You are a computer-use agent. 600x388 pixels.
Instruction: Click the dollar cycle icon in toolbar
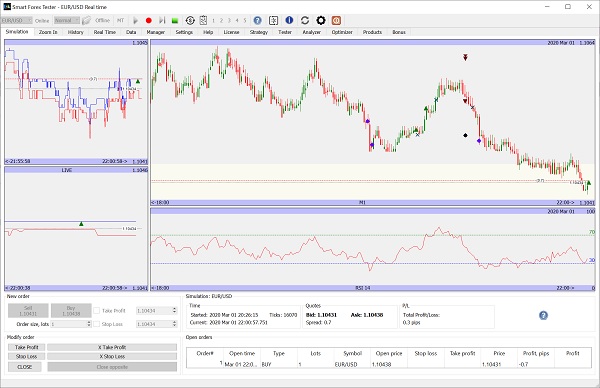point(190,20)
